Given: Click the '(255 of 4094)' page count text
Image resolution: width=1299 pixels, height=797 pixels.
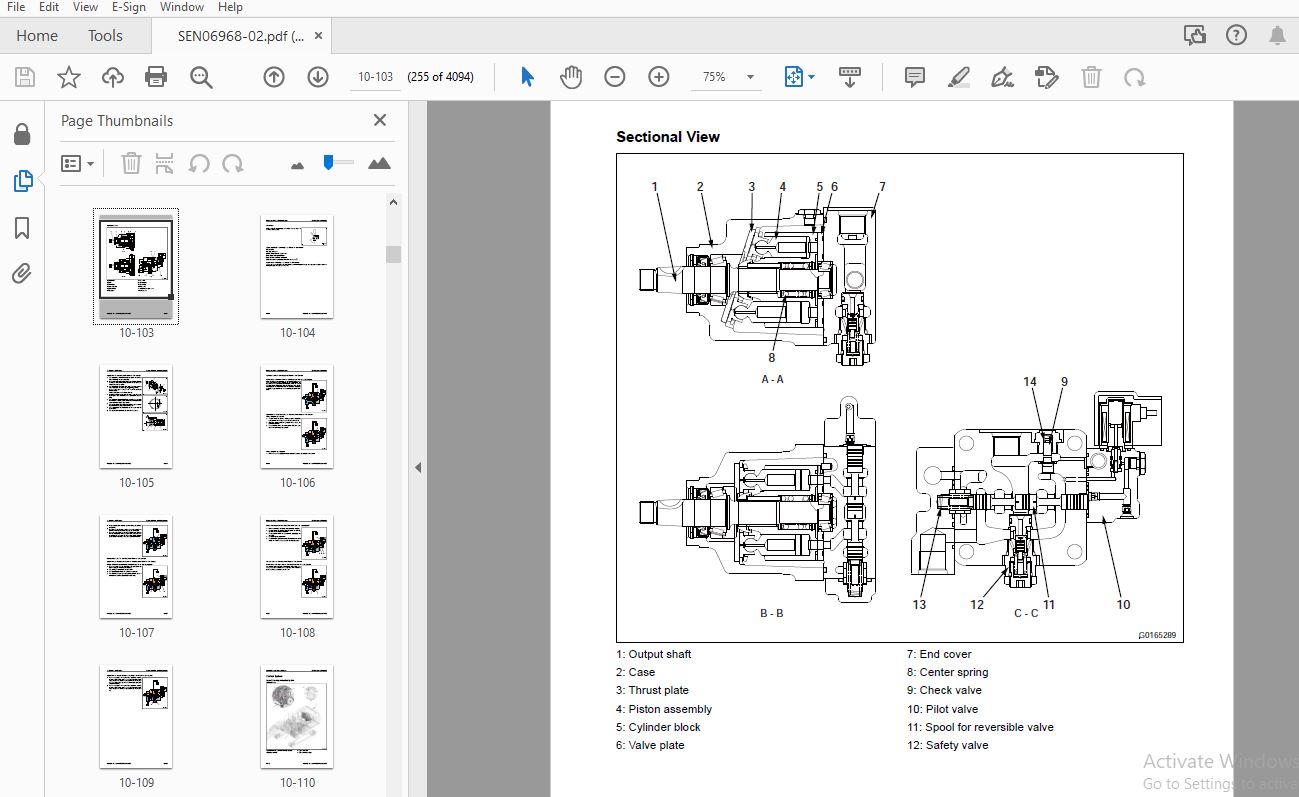Looking at the screenshot, I should (441, 77).
